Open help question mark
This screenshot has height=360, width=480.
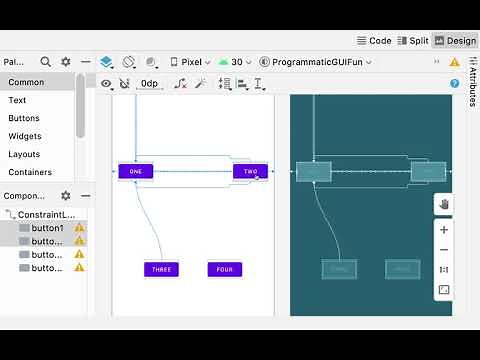point(454,83)
